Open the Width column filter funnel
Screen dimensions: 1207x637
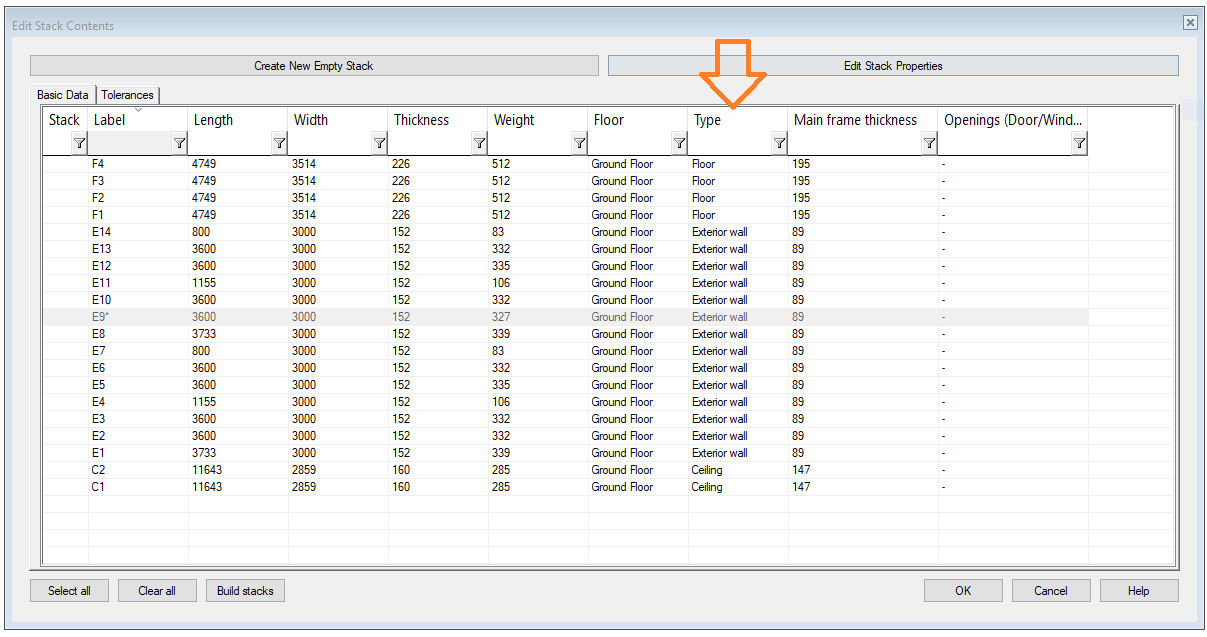[379, 144]
